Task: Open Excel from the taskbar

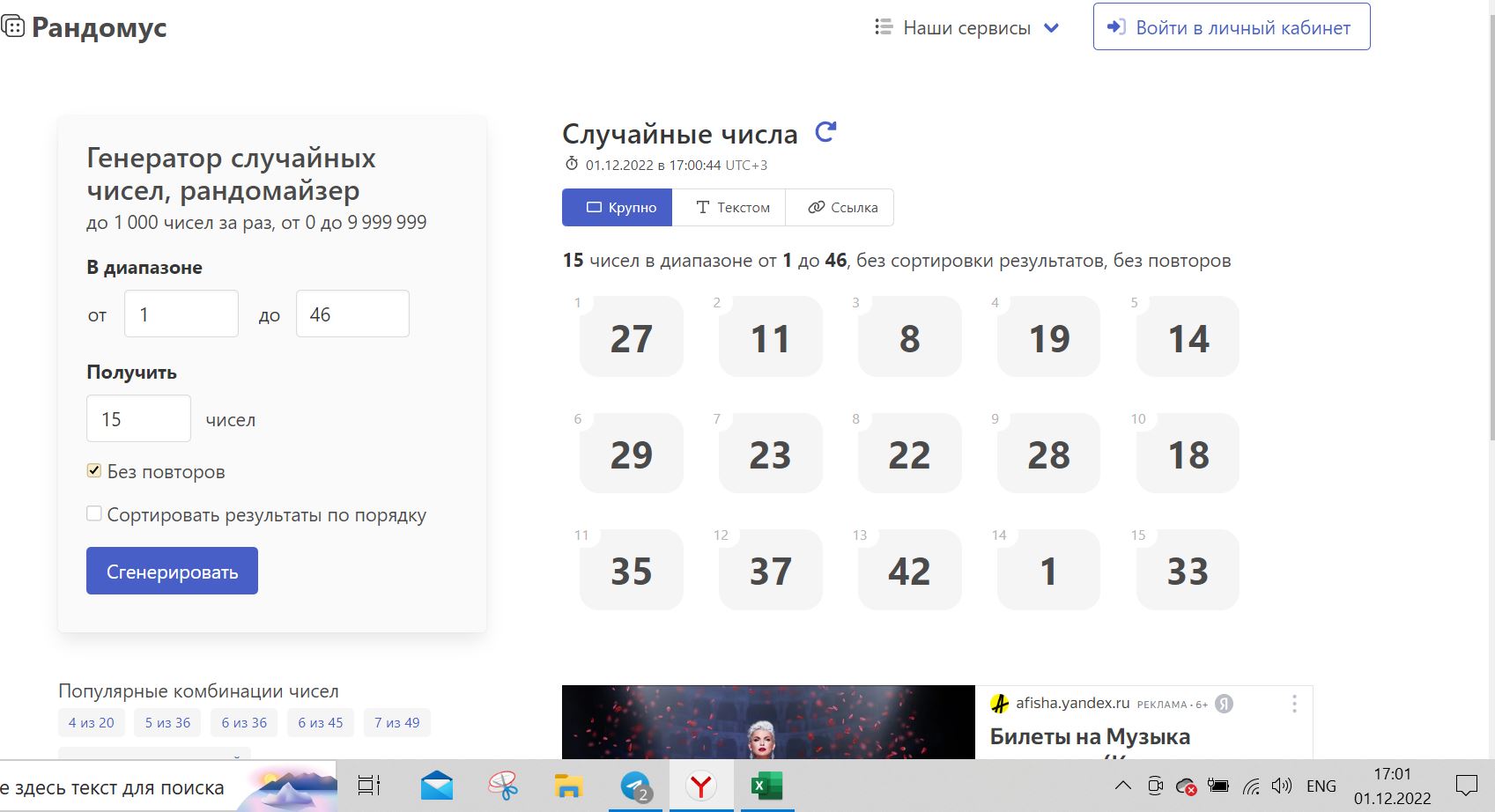Action: pos(766,786)
